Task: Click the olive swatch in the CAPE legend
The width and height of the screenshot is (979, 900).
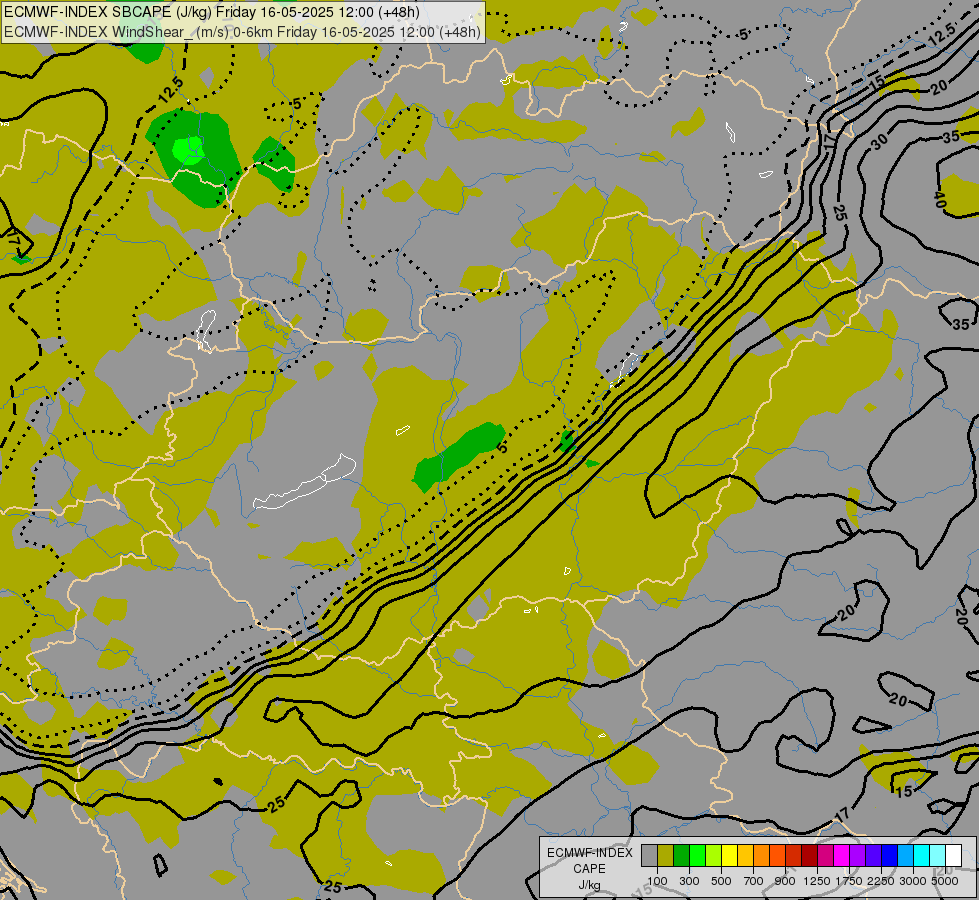Action: click(666, 855)
